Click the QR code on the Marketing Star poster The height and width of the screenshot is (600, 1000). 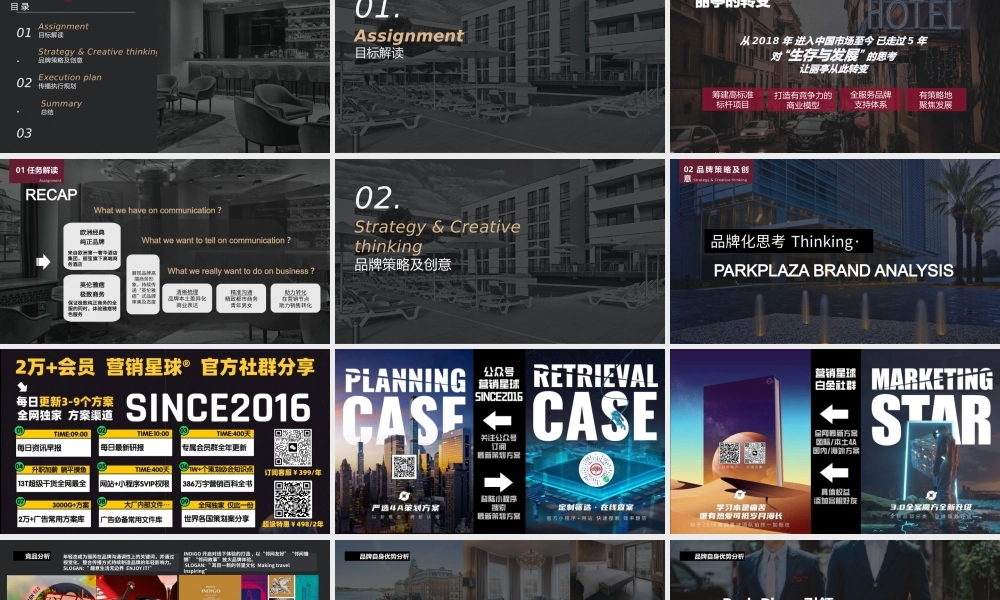730,453
